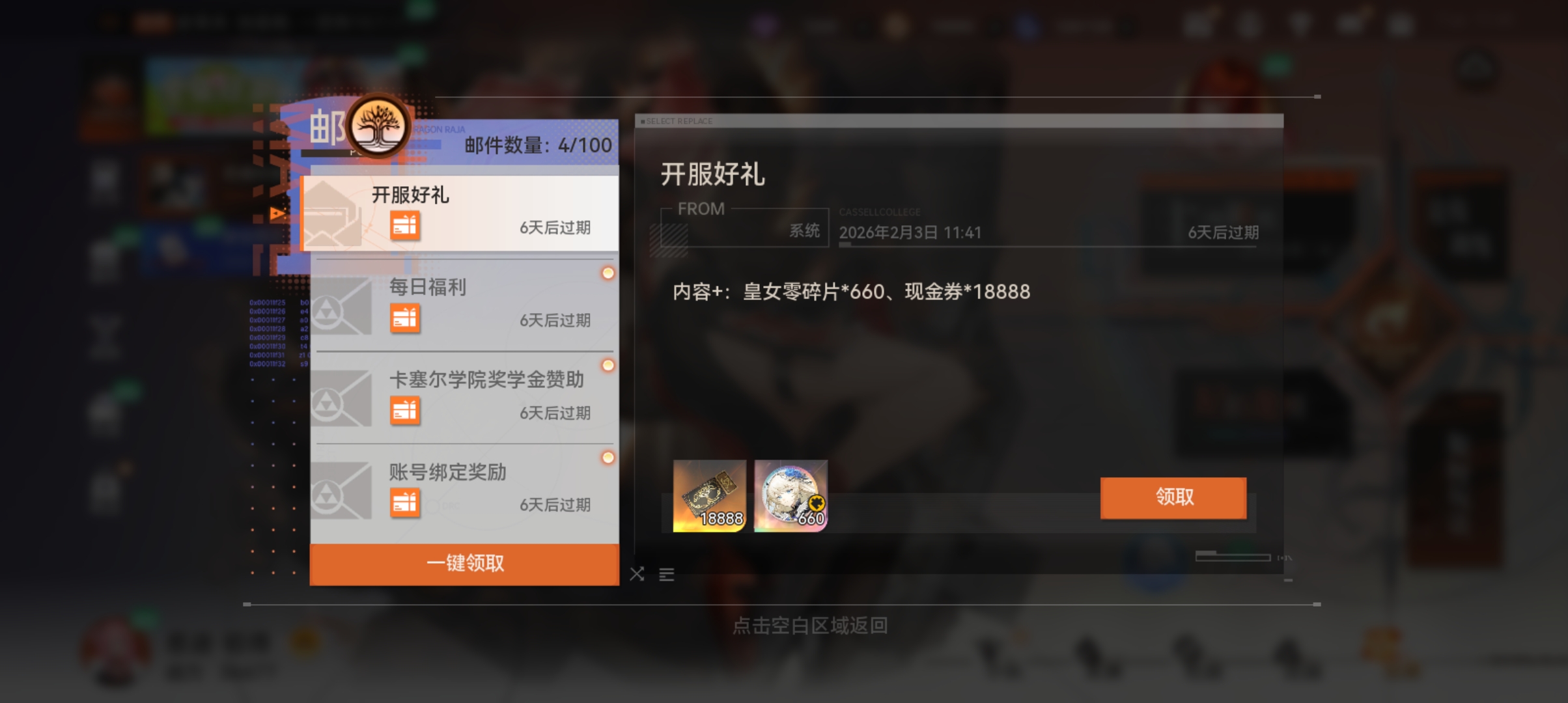Click unread dot on 每日福利 mail
The width and height of the screenshot is (1568, 703).
(608, 273)
